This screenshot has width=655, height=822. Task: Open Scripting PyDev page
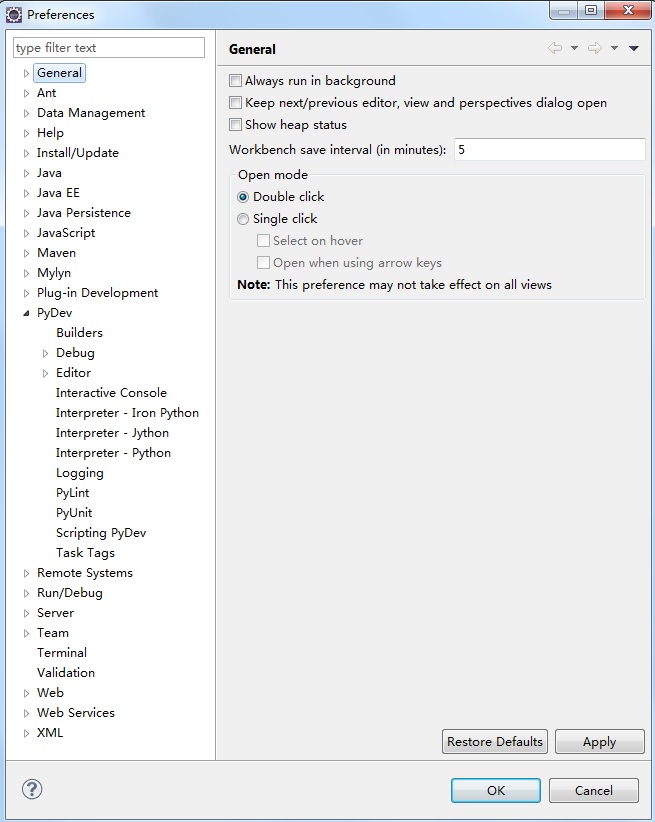101,533
